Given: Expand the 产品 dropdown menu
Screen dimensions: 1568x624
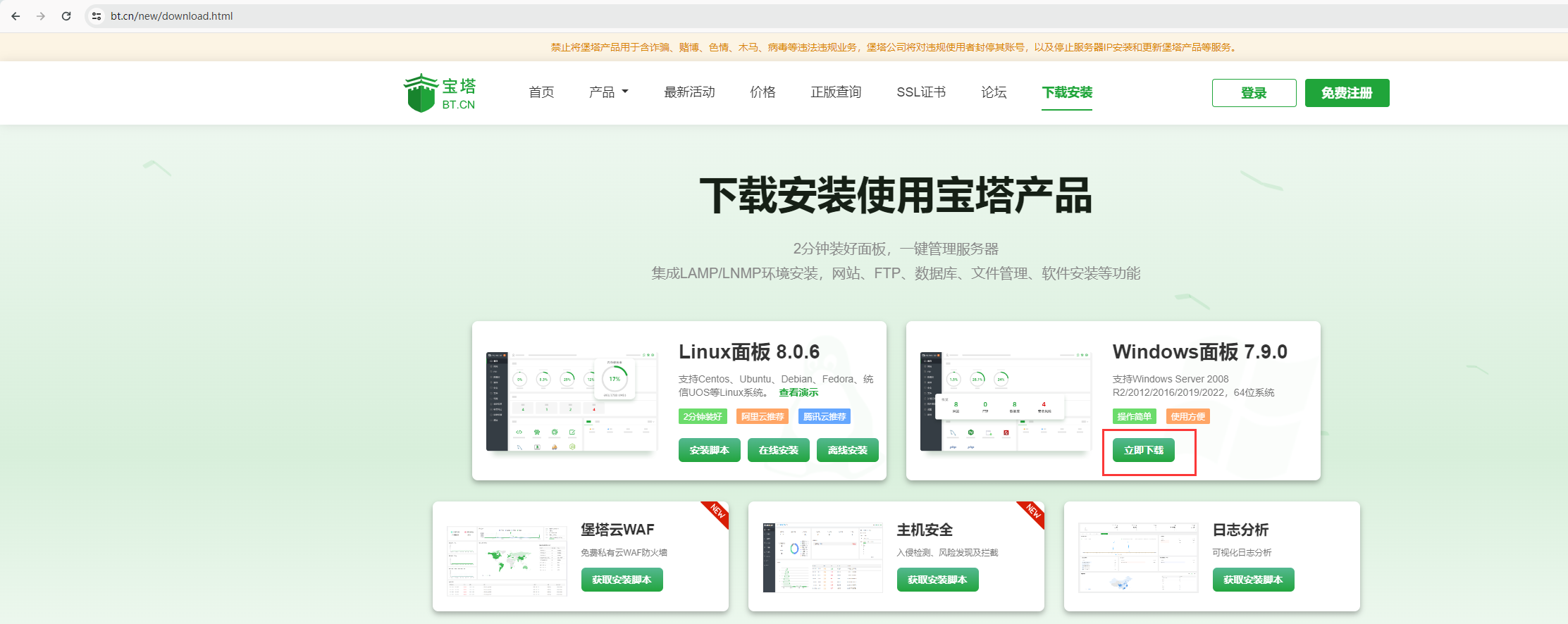Looking at the screenshot, I should (x=608, y=92).
